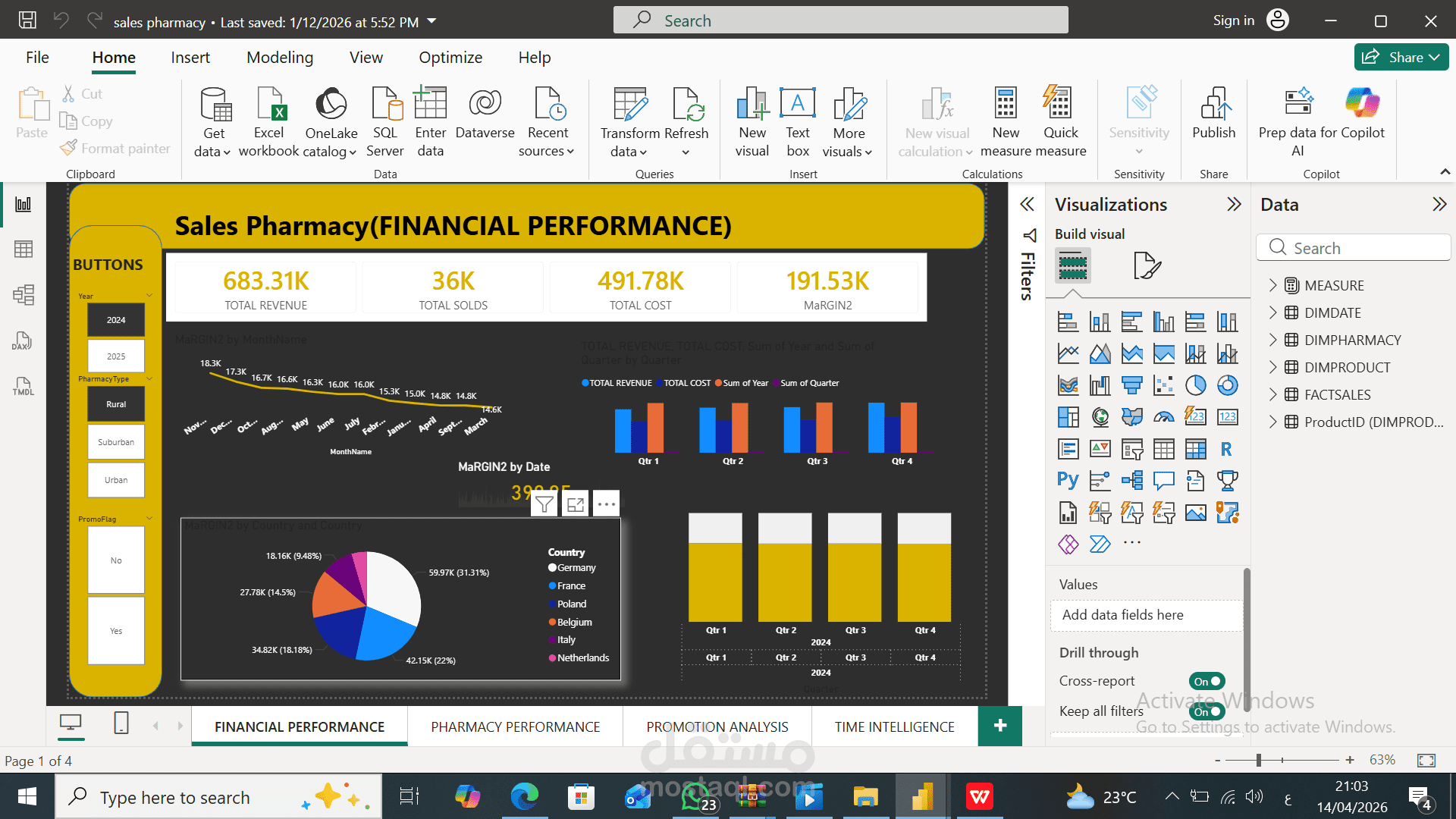
Task: Click Fit to page button
Action: coord(1426,760)
